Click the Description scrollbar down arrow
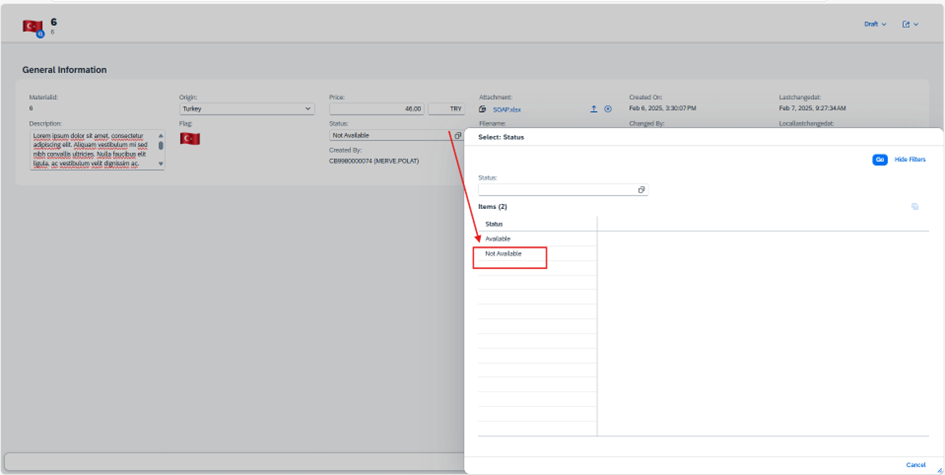 pyautogui.click(x=161, y=164)
